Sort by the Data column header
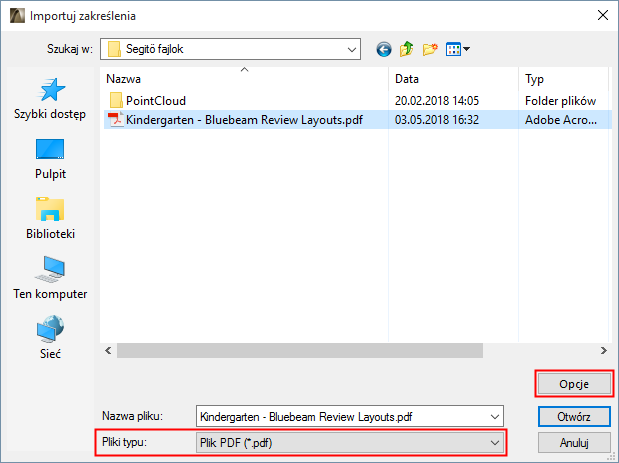 [x=453, y=79]
